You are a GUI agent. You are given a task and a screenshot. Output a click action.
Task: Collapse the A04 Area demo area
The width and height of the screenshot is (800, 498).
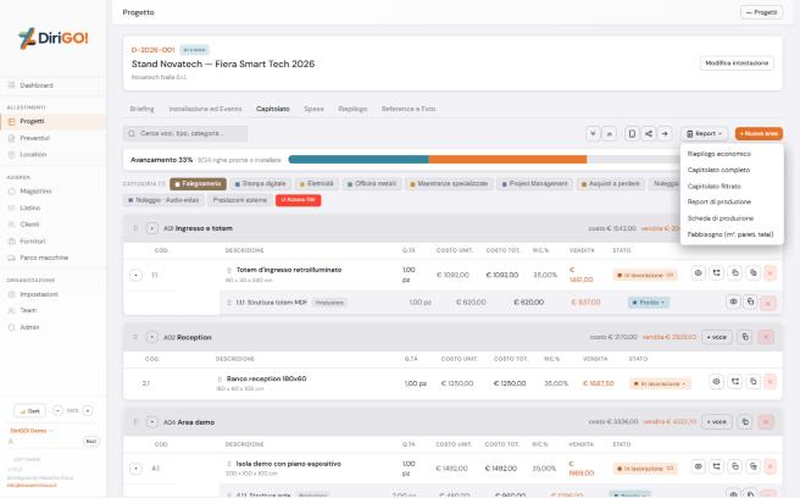(152, 422)
